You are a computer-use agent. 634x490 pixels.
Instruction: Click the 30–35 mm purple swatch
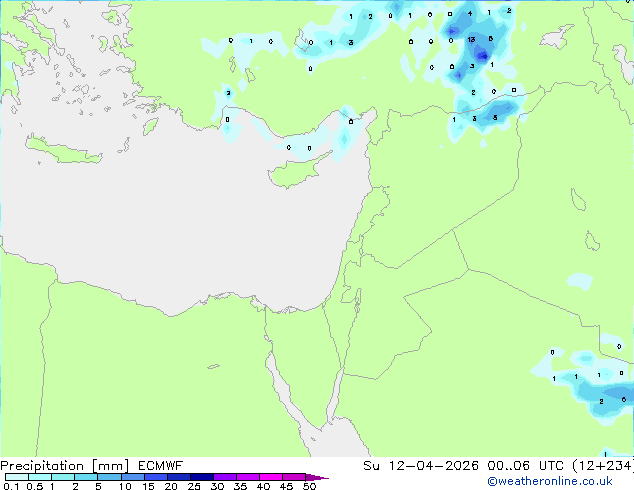click(x=225, y=477)
